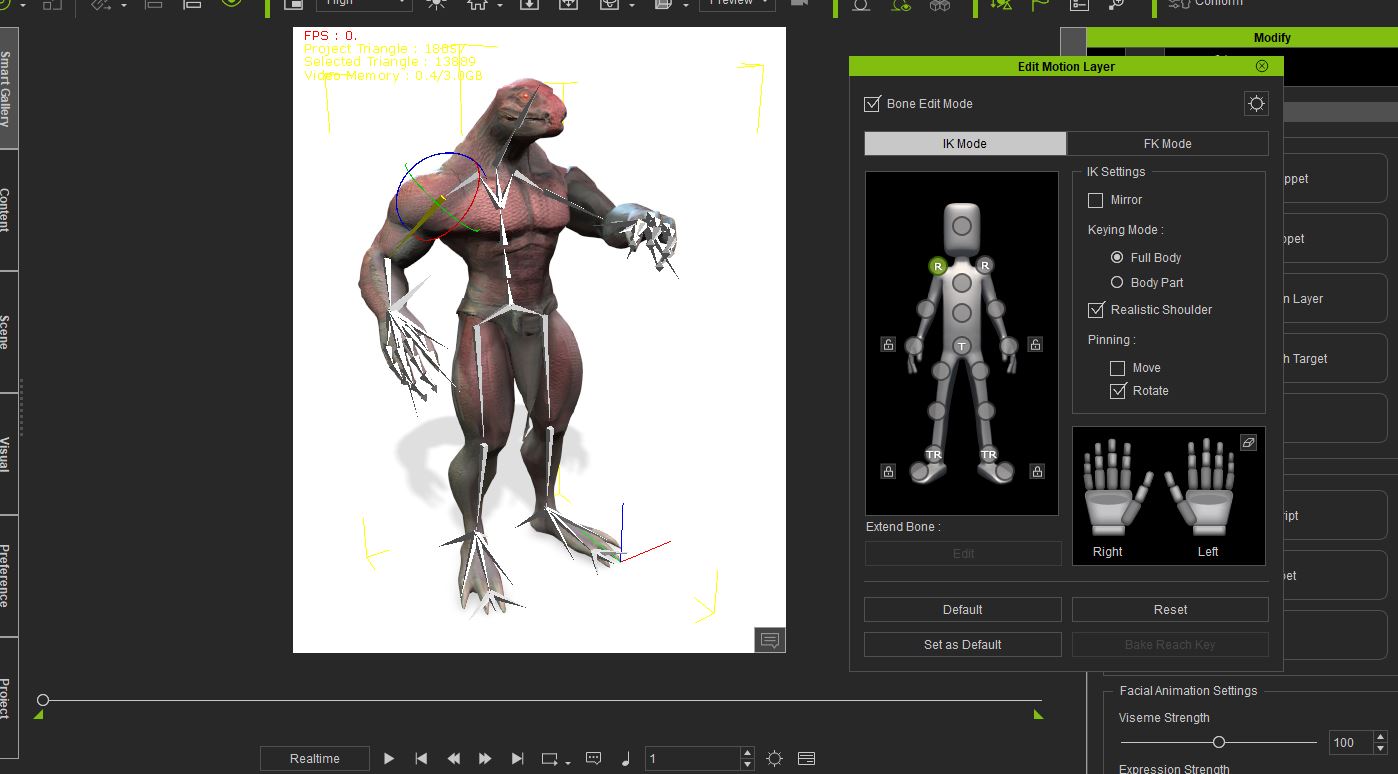This screenshot has width=1398, height=774.
Task: Click eraser icon in hand panel
Action: click(1248, 442)
